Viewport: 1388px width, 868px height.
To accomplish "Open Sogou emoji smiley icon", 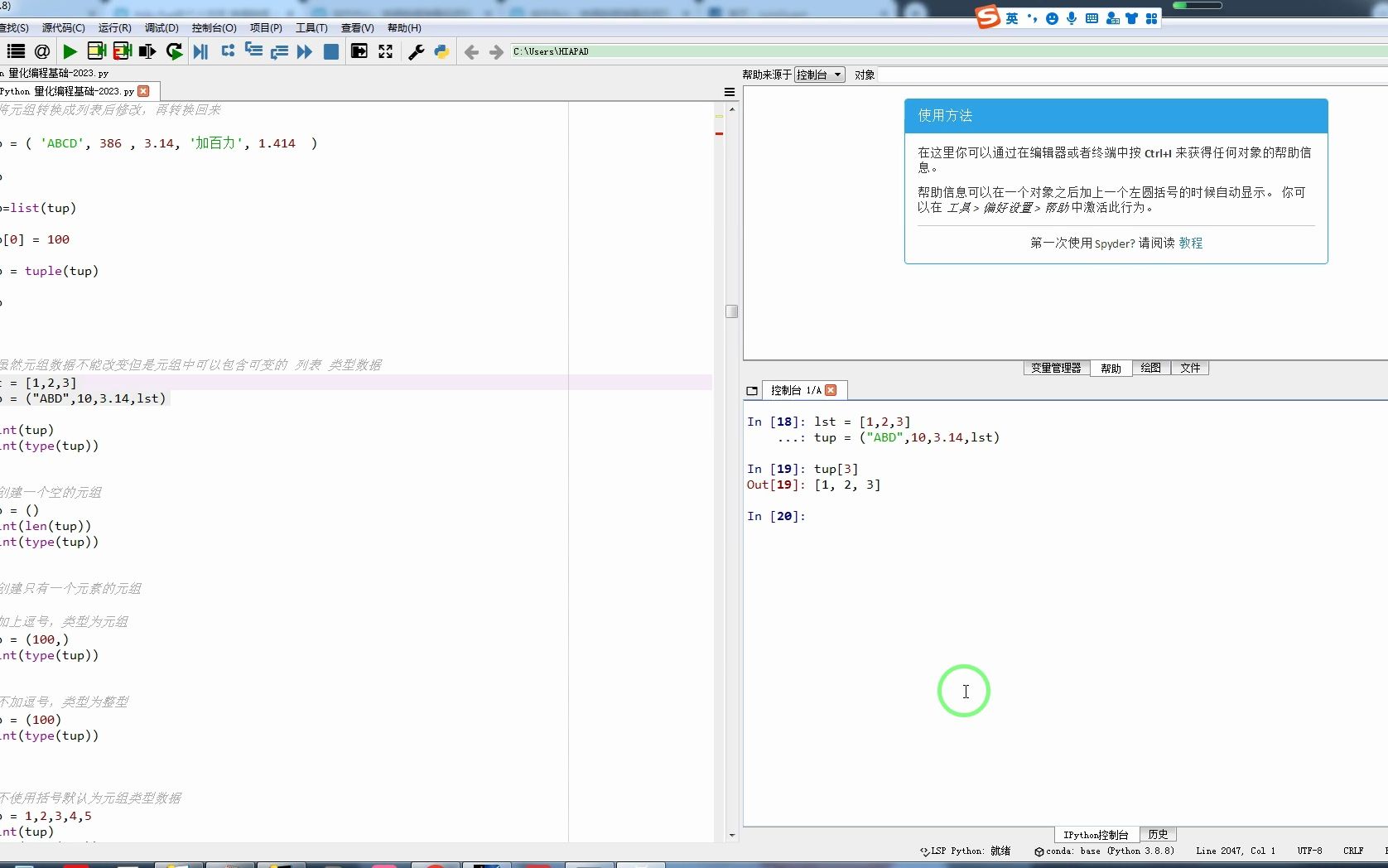I will (x=1052, y=18).
